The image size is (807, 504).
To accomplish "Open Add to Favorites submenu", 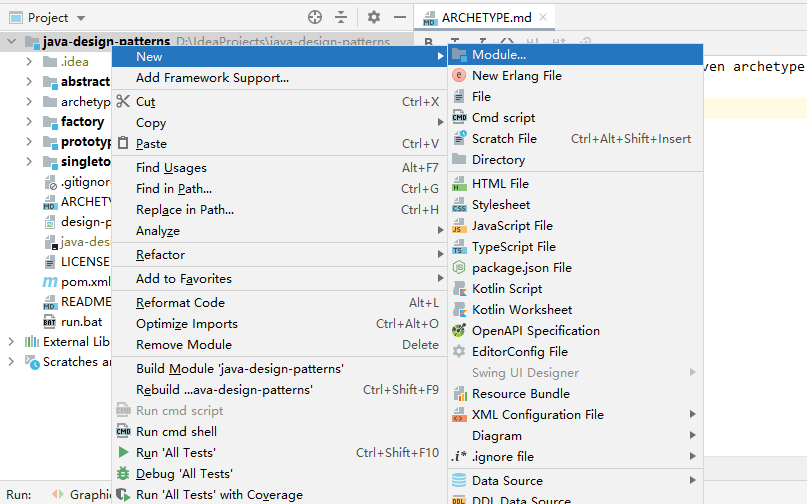I will (x=279, y=279).
